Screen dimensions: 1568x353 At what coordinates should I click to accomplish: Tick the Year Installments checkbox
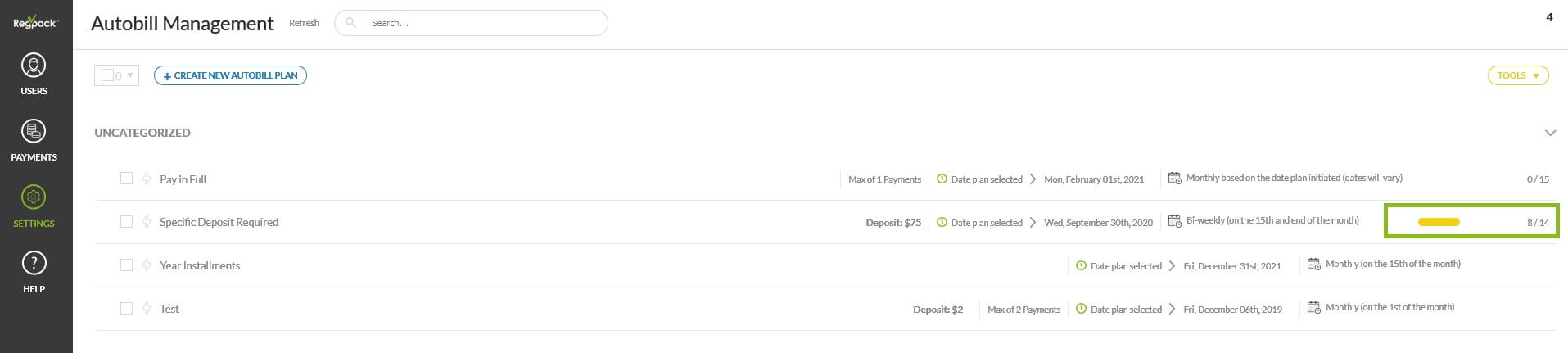(126, 265)
